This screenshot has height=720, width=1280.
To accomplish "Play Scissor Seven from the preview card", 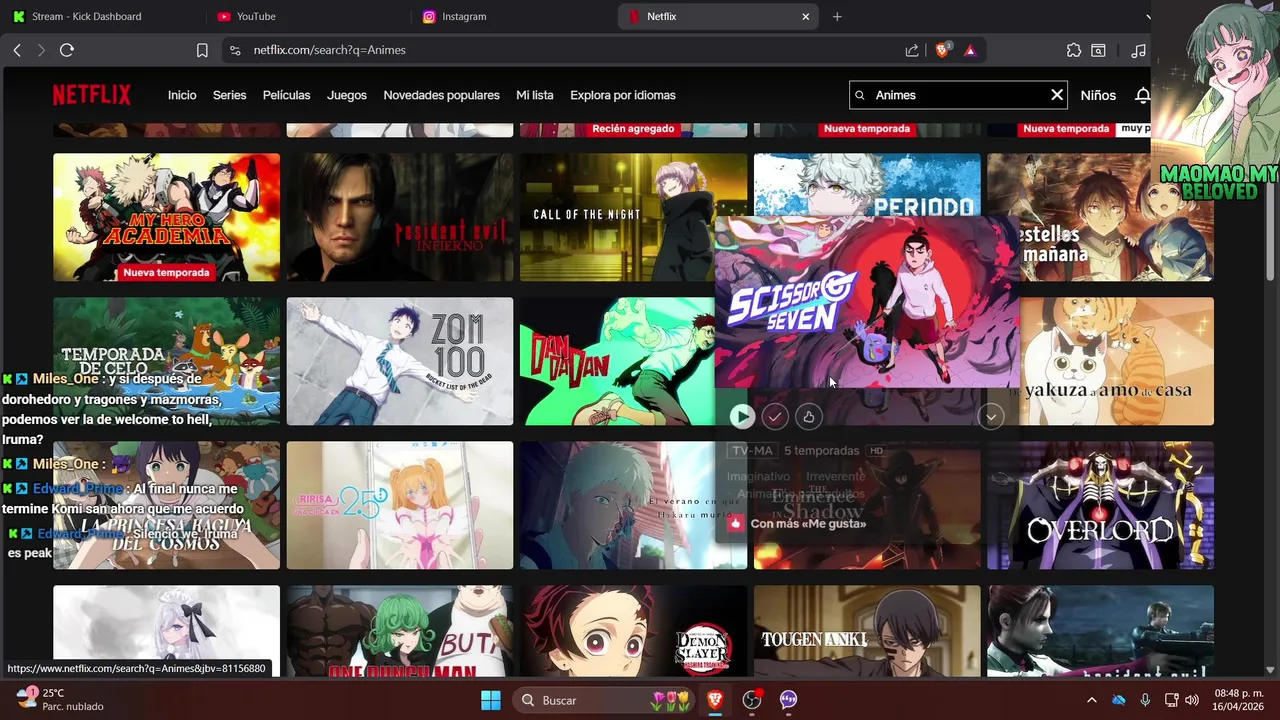I will 741,416.
